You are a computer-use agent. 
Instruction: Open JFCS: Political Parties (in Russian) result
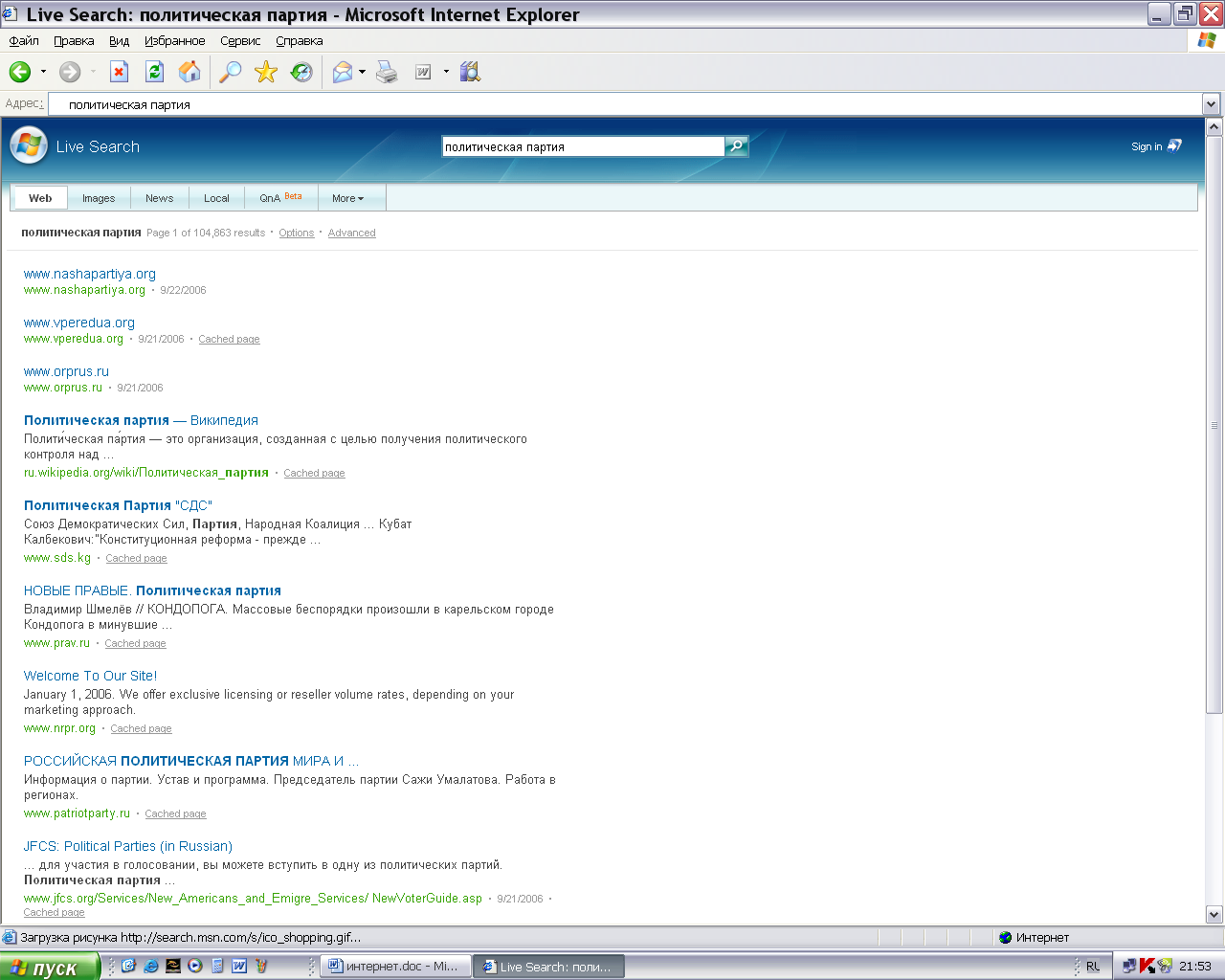pos(128,846)
